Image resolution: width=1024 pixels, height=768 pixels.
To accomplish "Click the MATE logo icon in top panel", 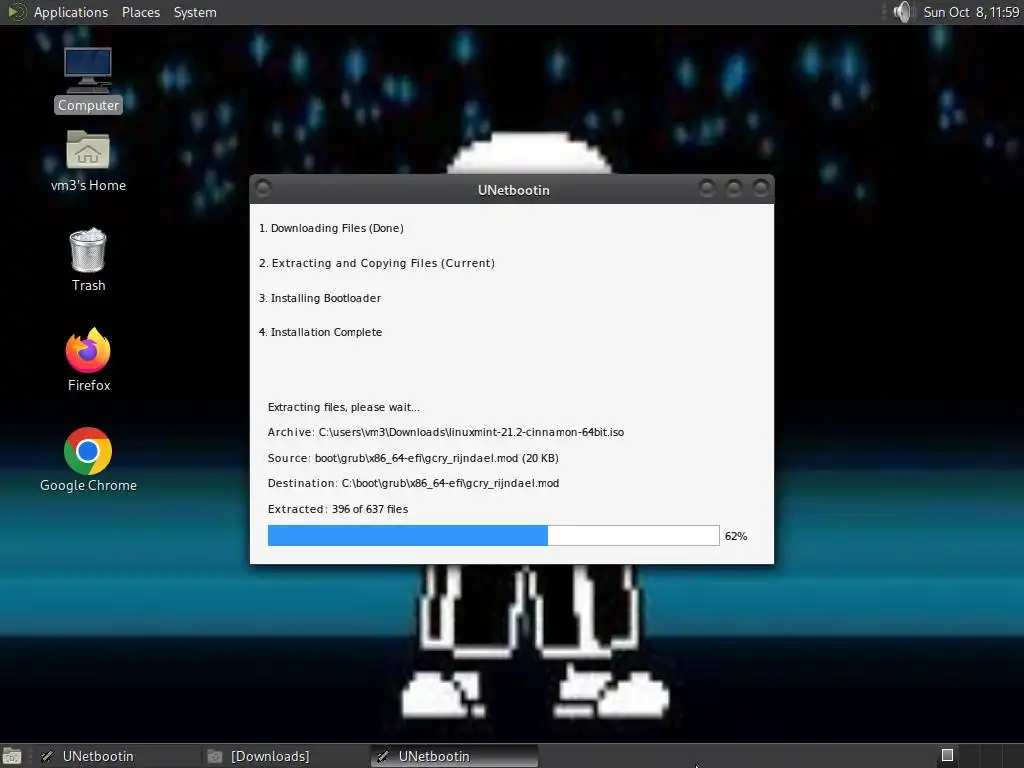I will click(x=16, y=12).
